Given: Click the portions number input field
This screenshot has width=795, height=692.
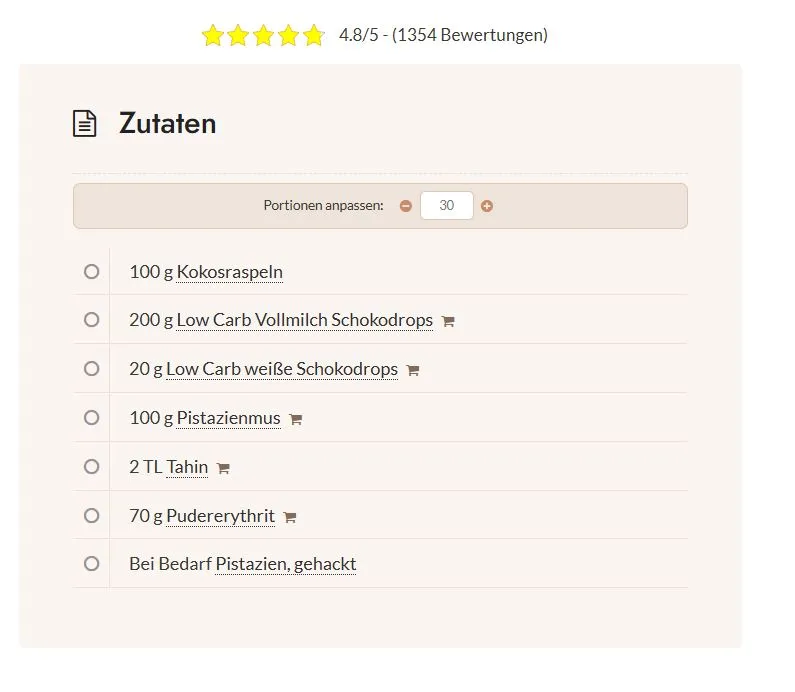Looking at the screenshot, I should [446, 206].
